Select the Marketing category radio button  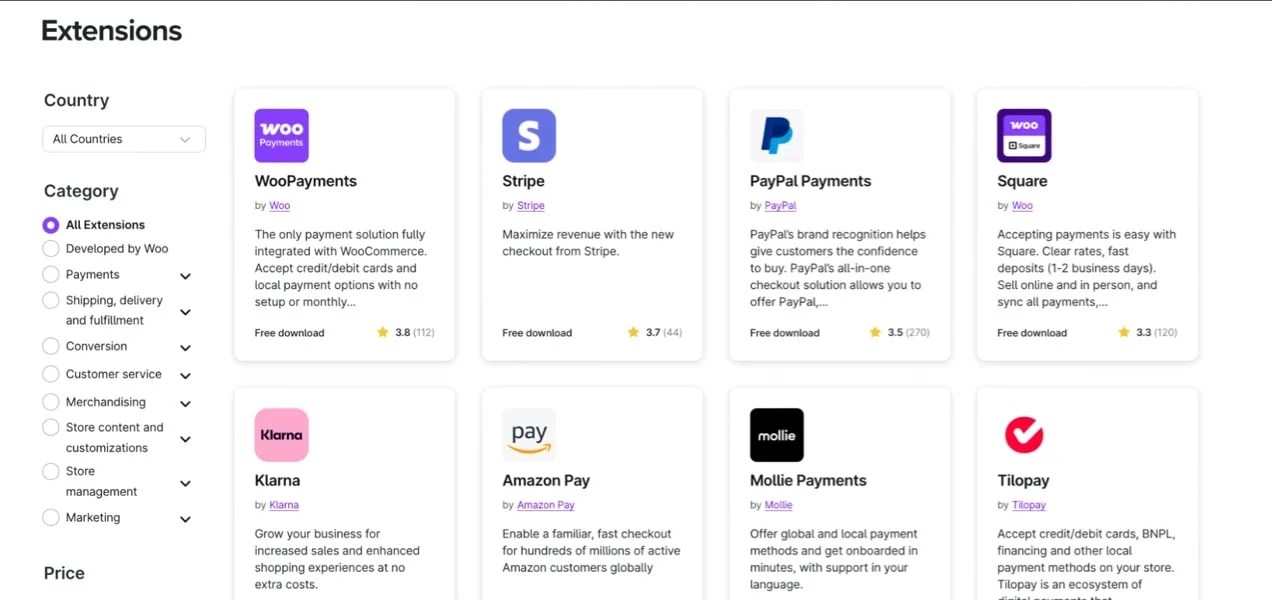pyautogui.click(x=51, y=518)
